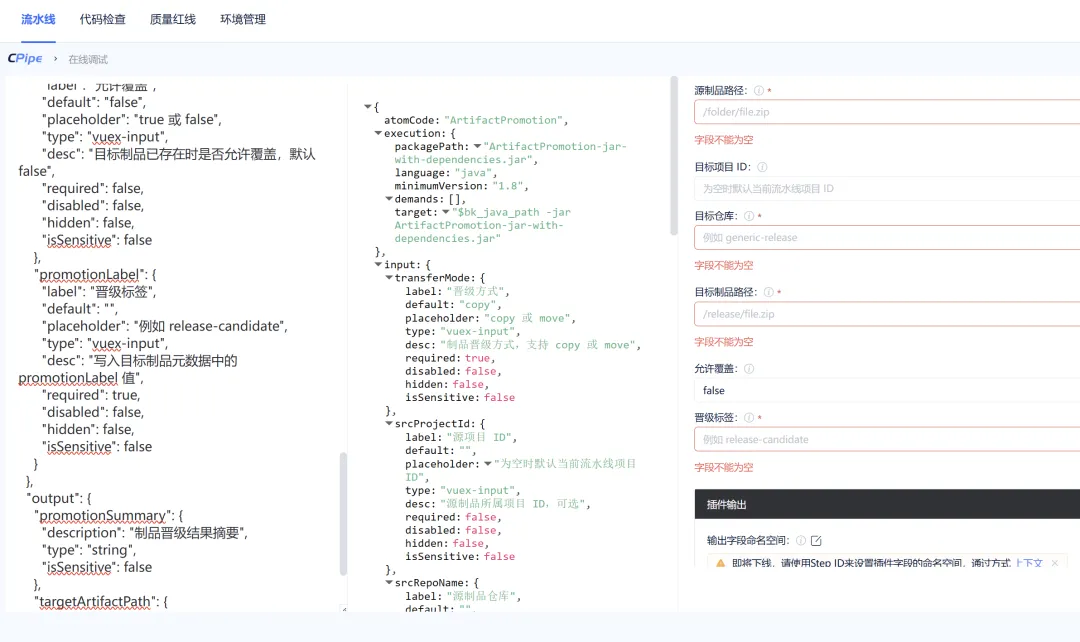Dismiss the 即将下线 notice with its X

click(1055, 563)
